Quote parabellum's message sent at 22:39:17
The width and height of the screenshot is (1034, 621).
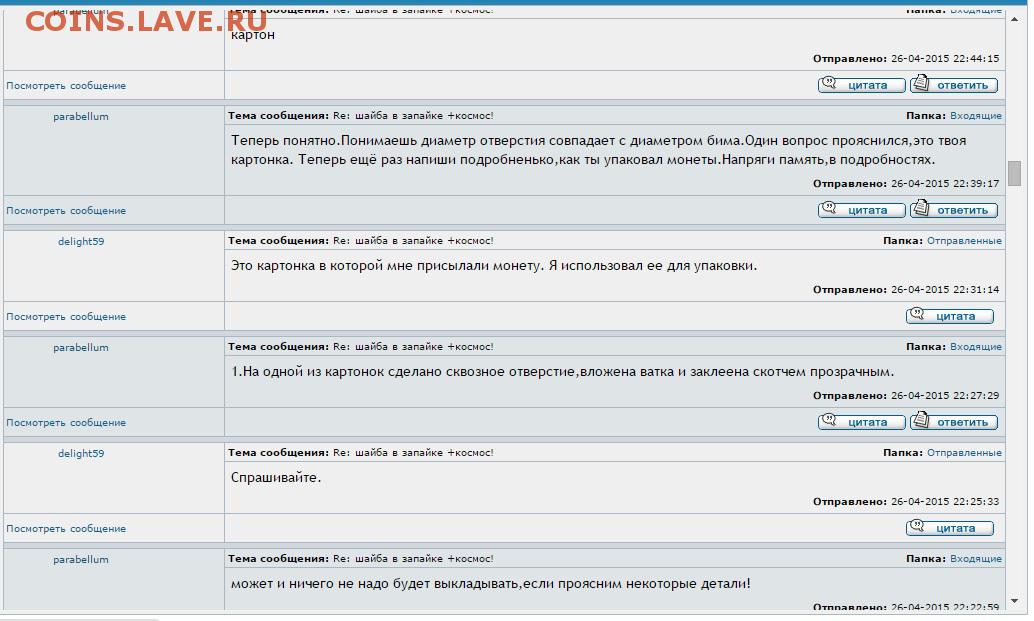pyautogui.click(x=861, y=210)
